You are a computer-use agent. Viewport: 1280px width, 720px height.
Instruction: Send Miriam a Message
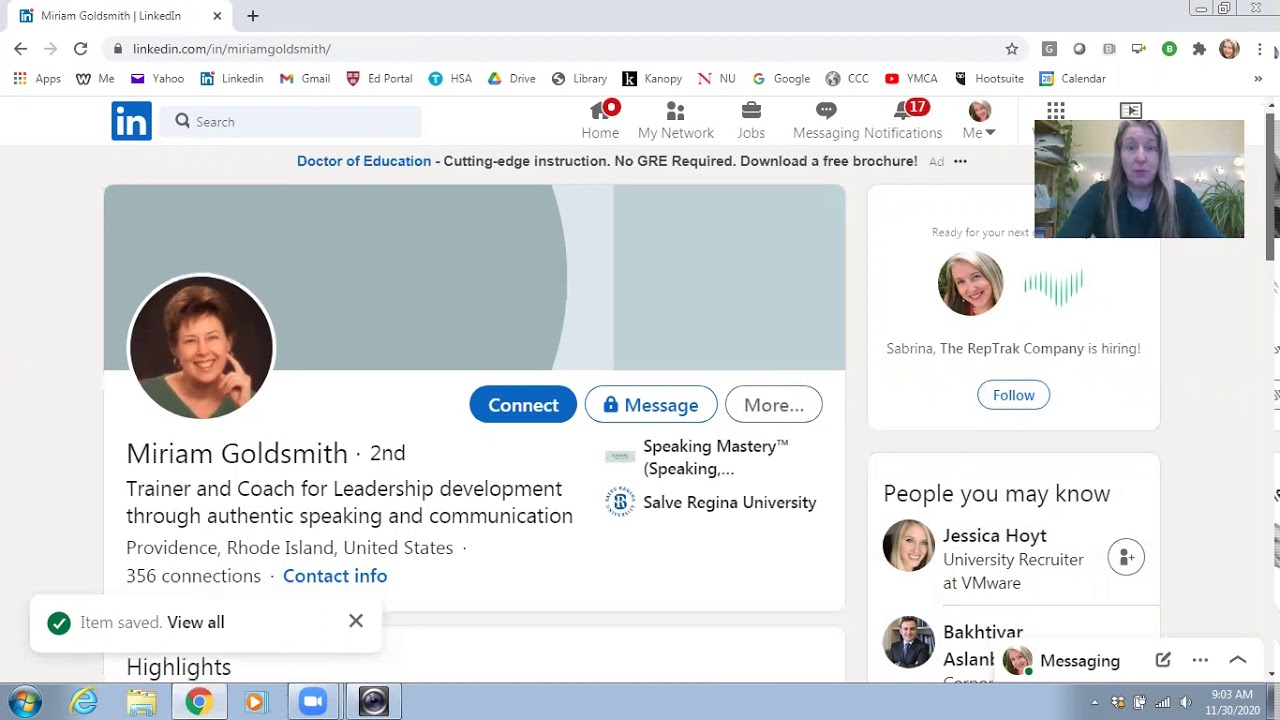pos(651,404)
